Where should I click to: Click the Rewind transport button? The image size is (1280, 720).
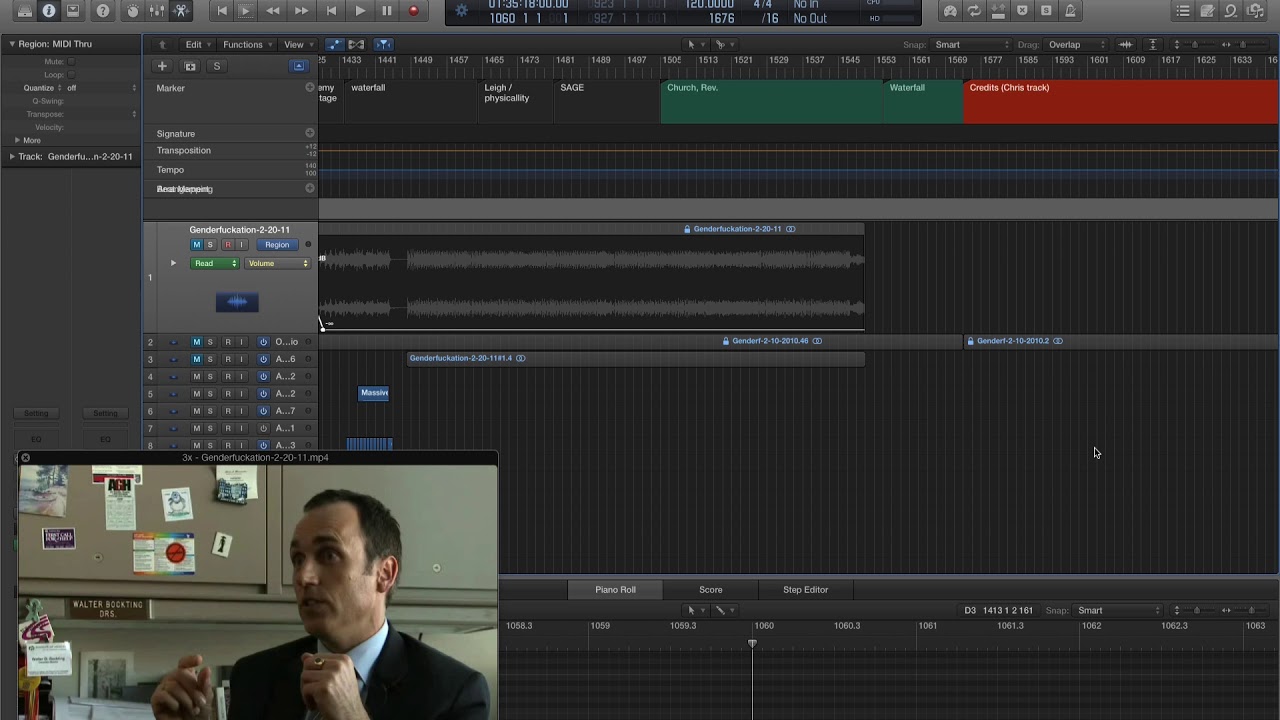pos(273,11)
